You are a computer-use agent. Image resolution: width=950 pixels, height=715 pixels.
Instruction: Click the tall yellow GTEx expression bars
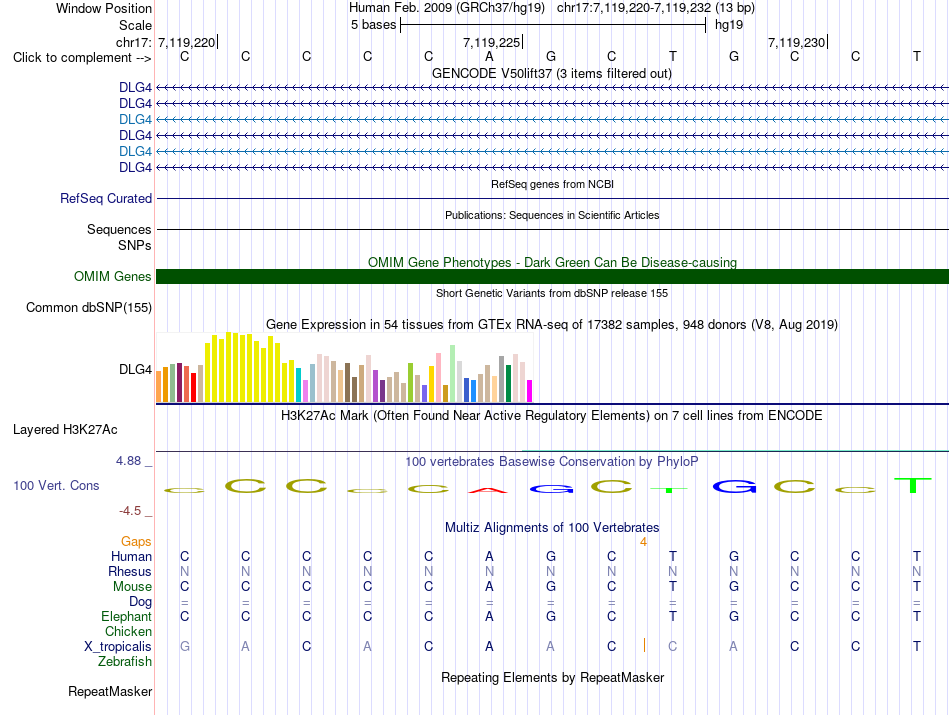click(242, 367)
